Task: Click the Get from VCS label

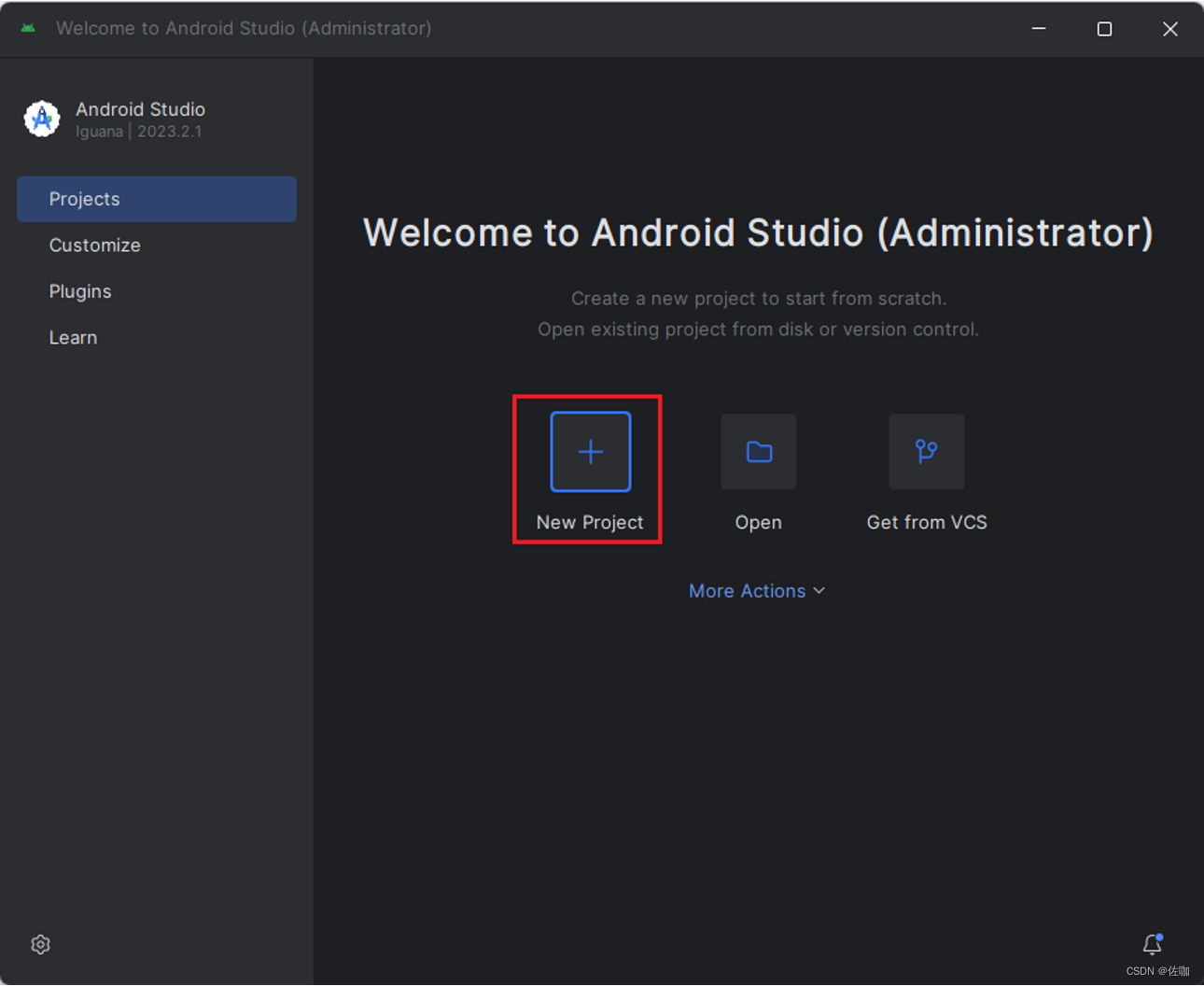Action: pyautogui.click(x=927, y=523)
